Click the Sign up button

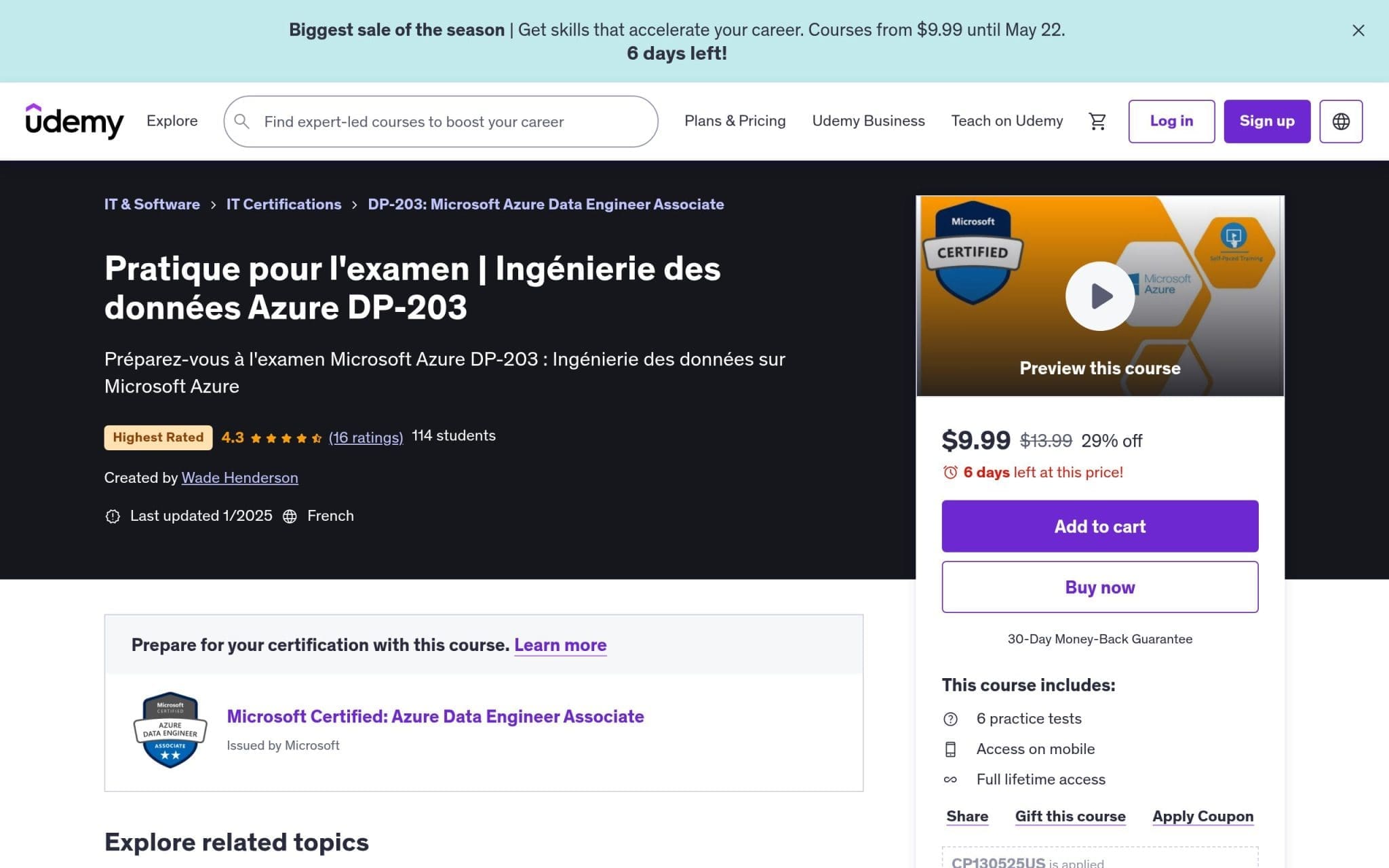point(1266,121)
